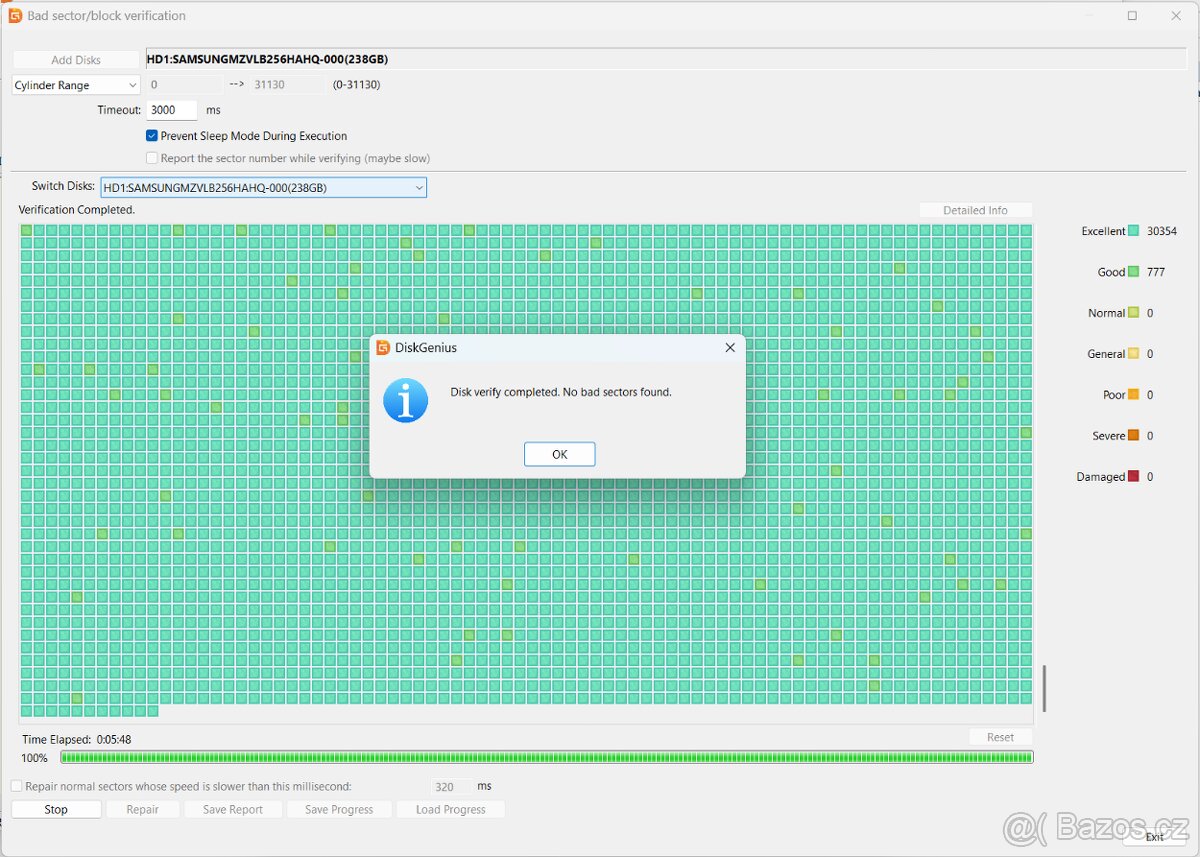The image size is (1200, 857).
Task: Close the DiskGenius message dialog
Action: coord(730,348)
